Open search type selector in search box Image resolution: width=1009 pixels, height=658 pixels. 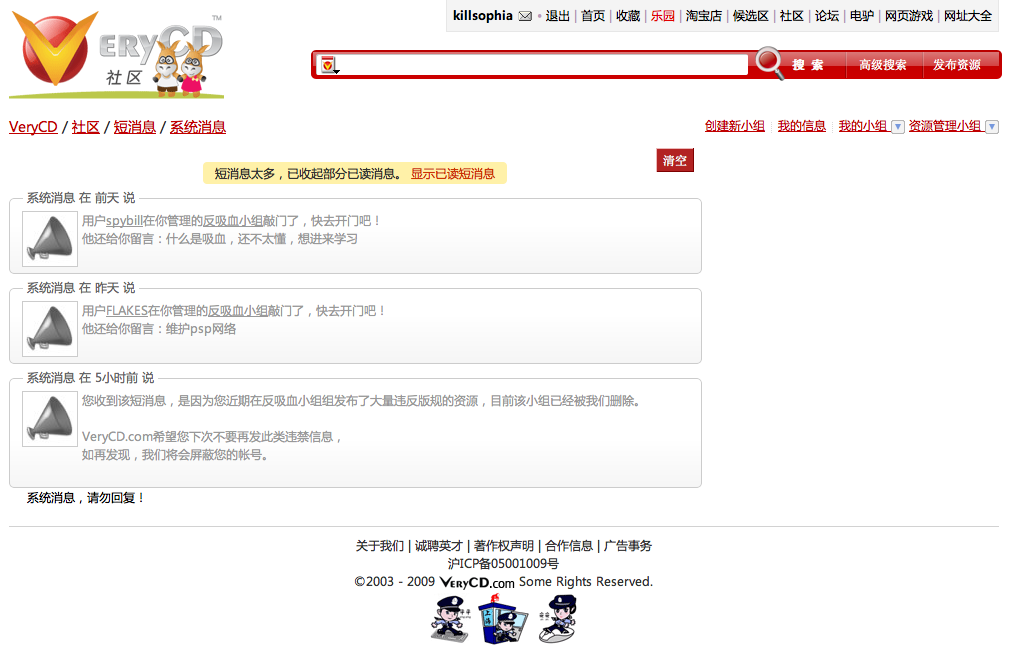(x=329, y=65)
